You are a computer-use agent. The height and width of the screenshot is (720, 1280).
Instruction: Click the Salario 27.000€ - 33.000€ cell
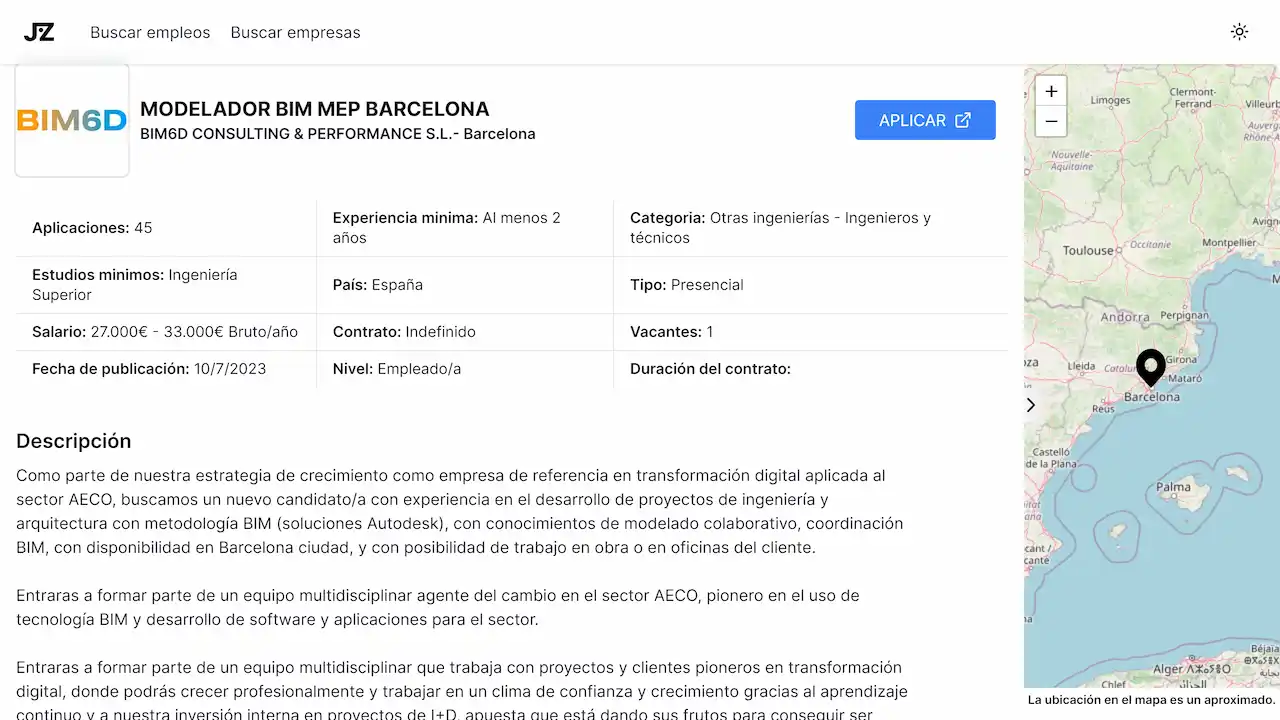pyautogui.click(x=166, y=332)
